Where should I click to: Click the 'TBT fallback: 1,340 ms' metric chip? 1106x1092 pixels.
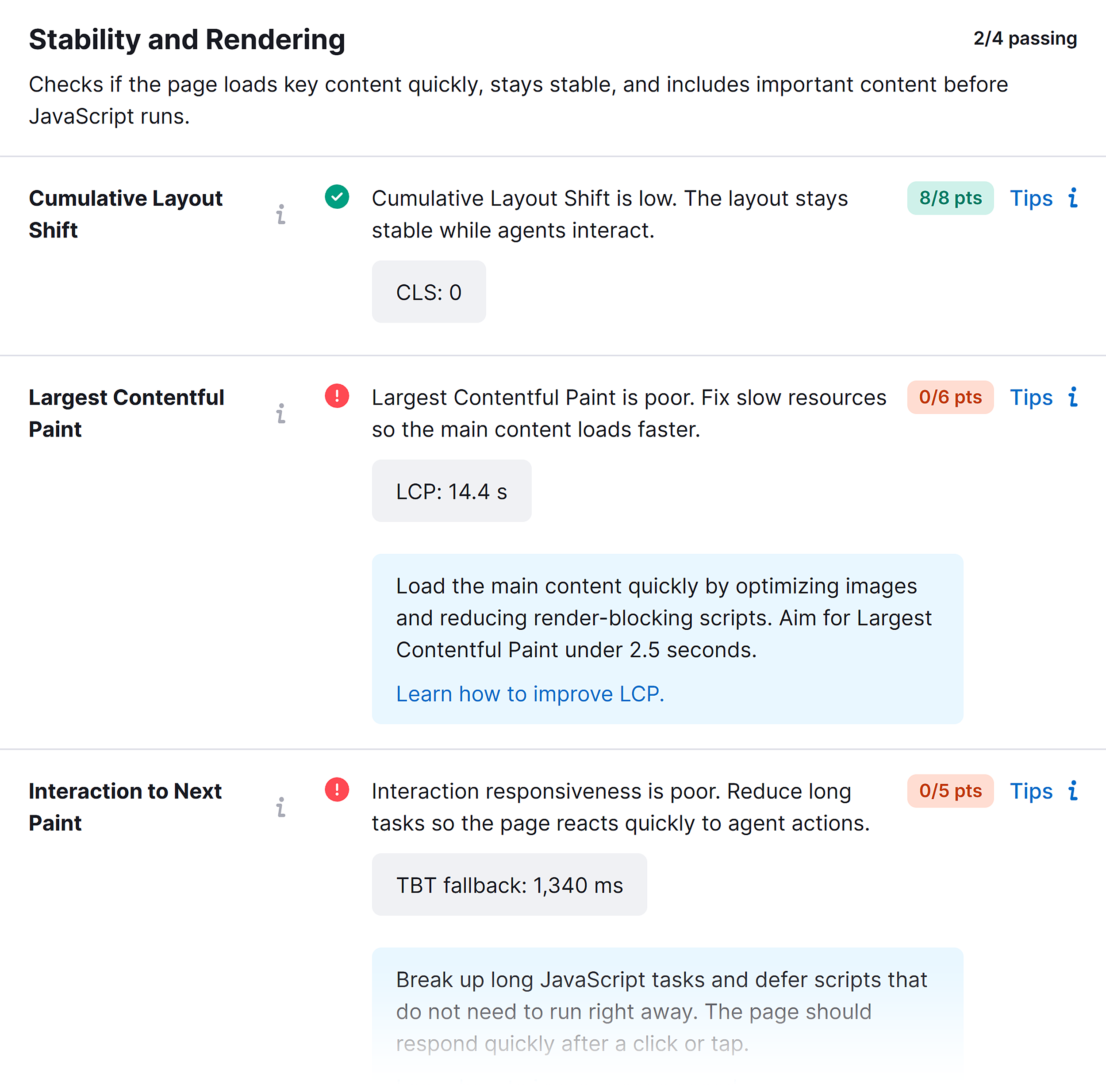pos(510,885)
